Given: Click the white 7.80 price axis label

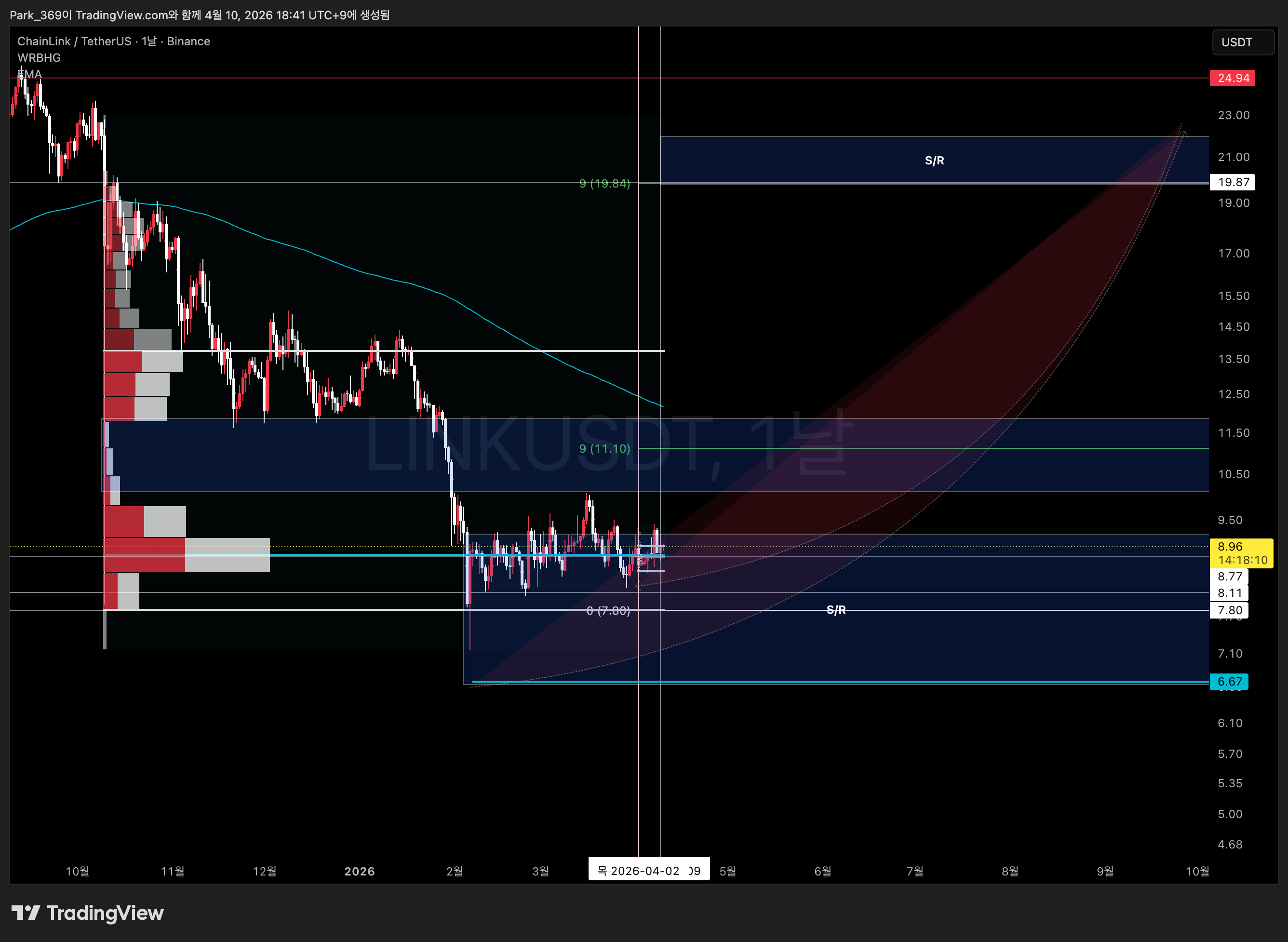Looking at the screenshot, I should [1229, 610].
